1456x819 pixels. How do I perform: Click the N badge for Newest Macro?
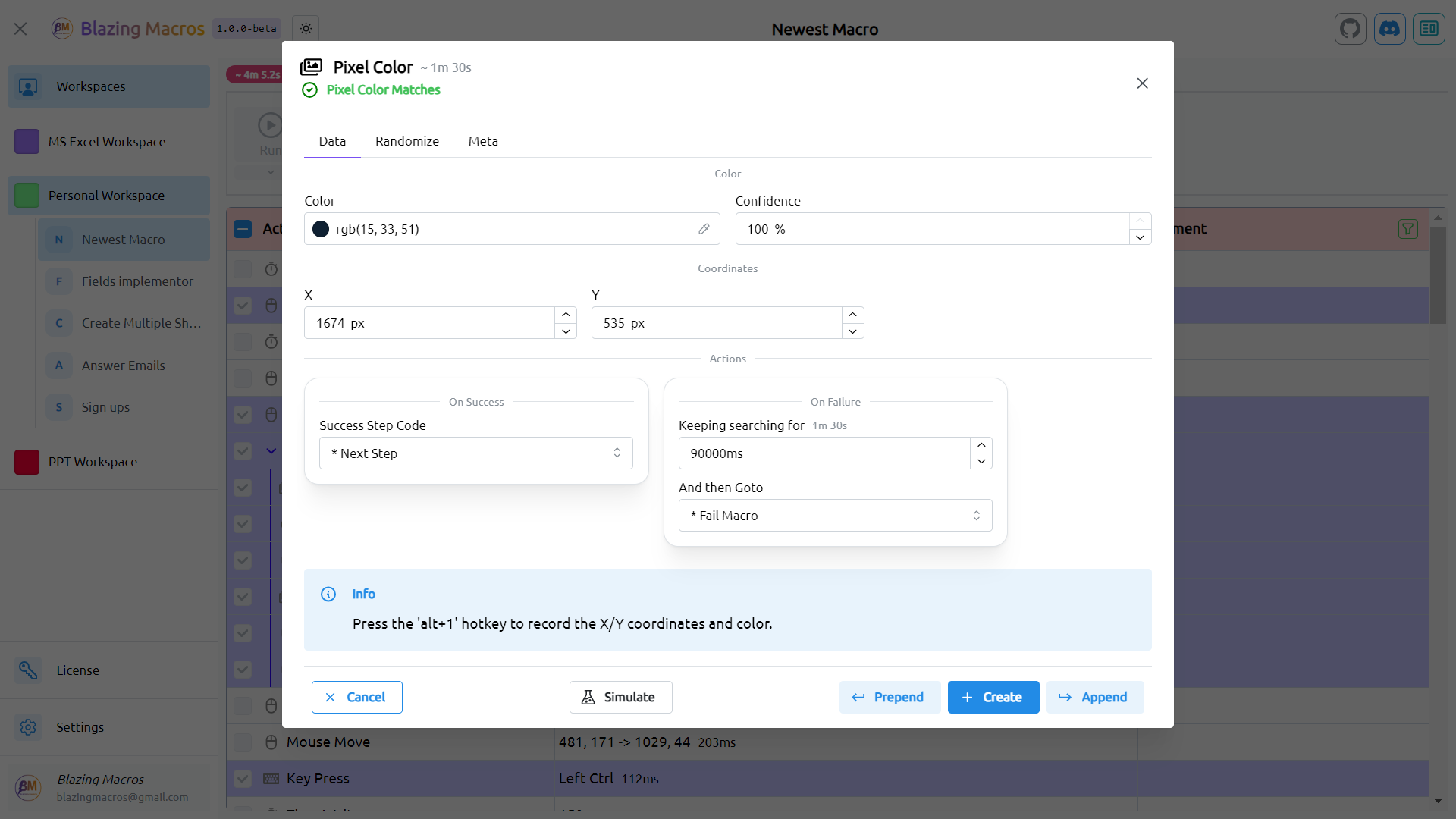point(59,240)
